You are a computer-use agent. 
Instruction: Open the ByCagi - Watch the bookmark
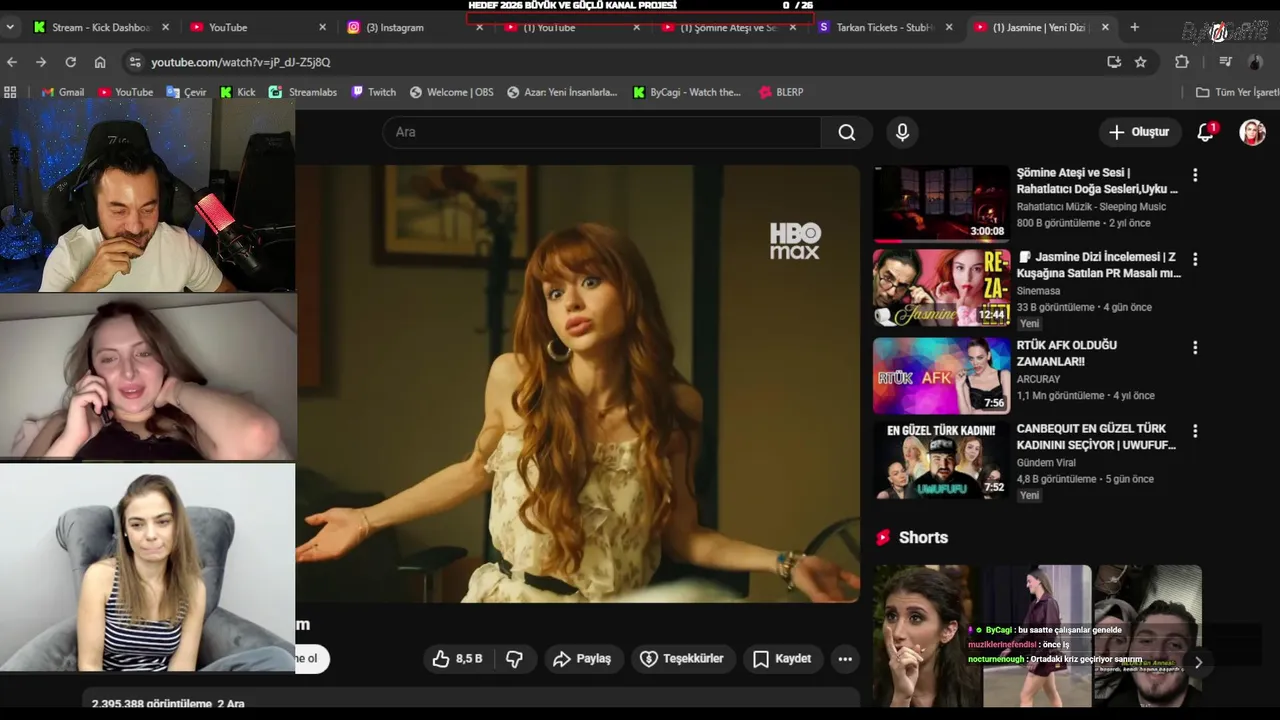click(687, 92)
